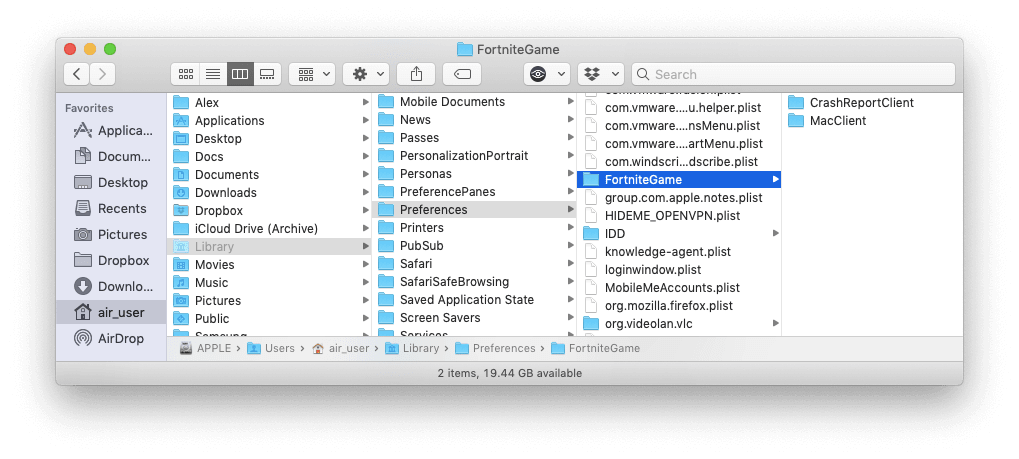Expand the IDD folder arrow
The height and width of the screenshot is (459, 1019).
tap(775, 233)
